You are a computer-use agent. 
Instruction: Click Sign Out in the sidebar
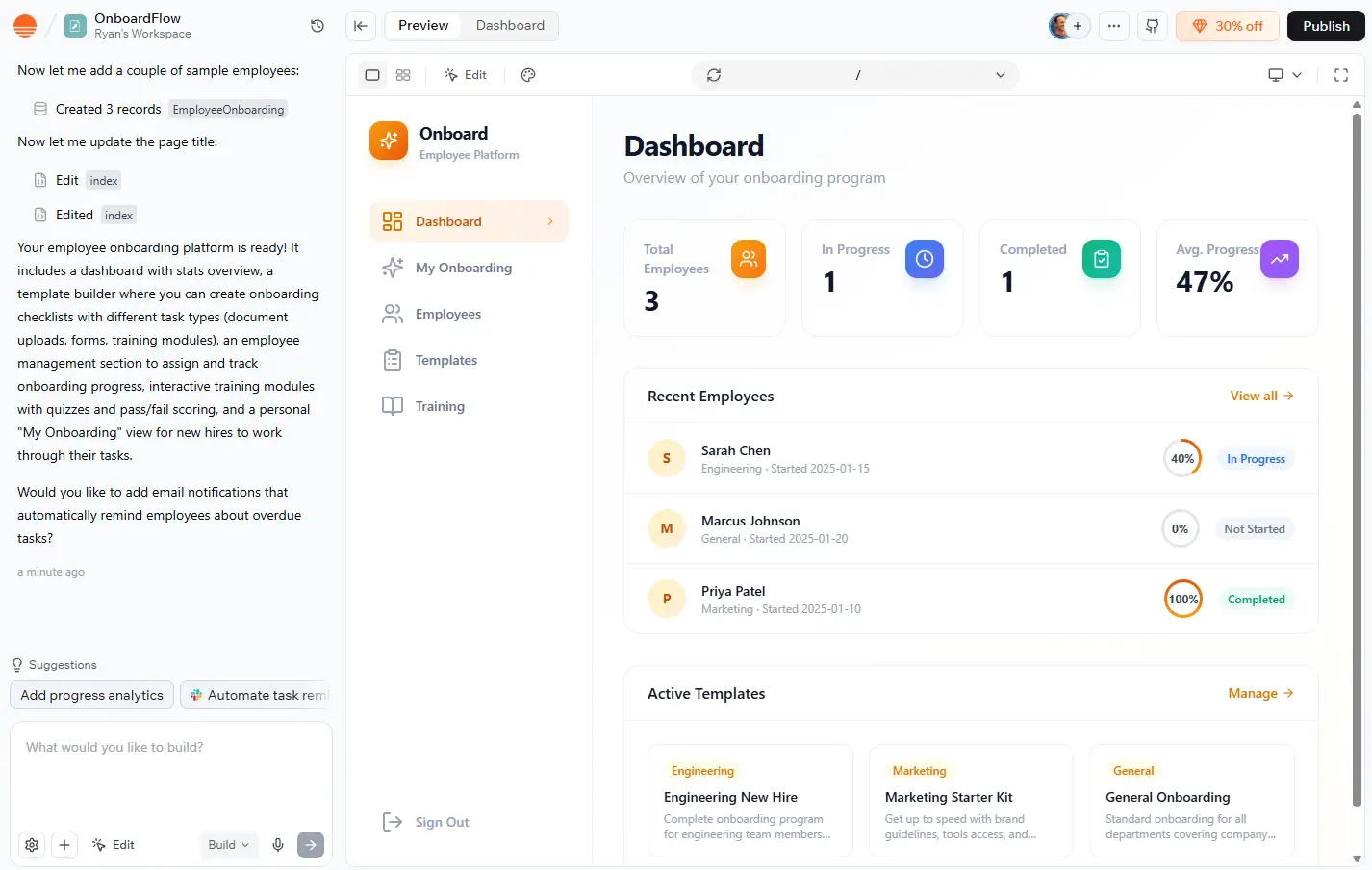point(425,822)
